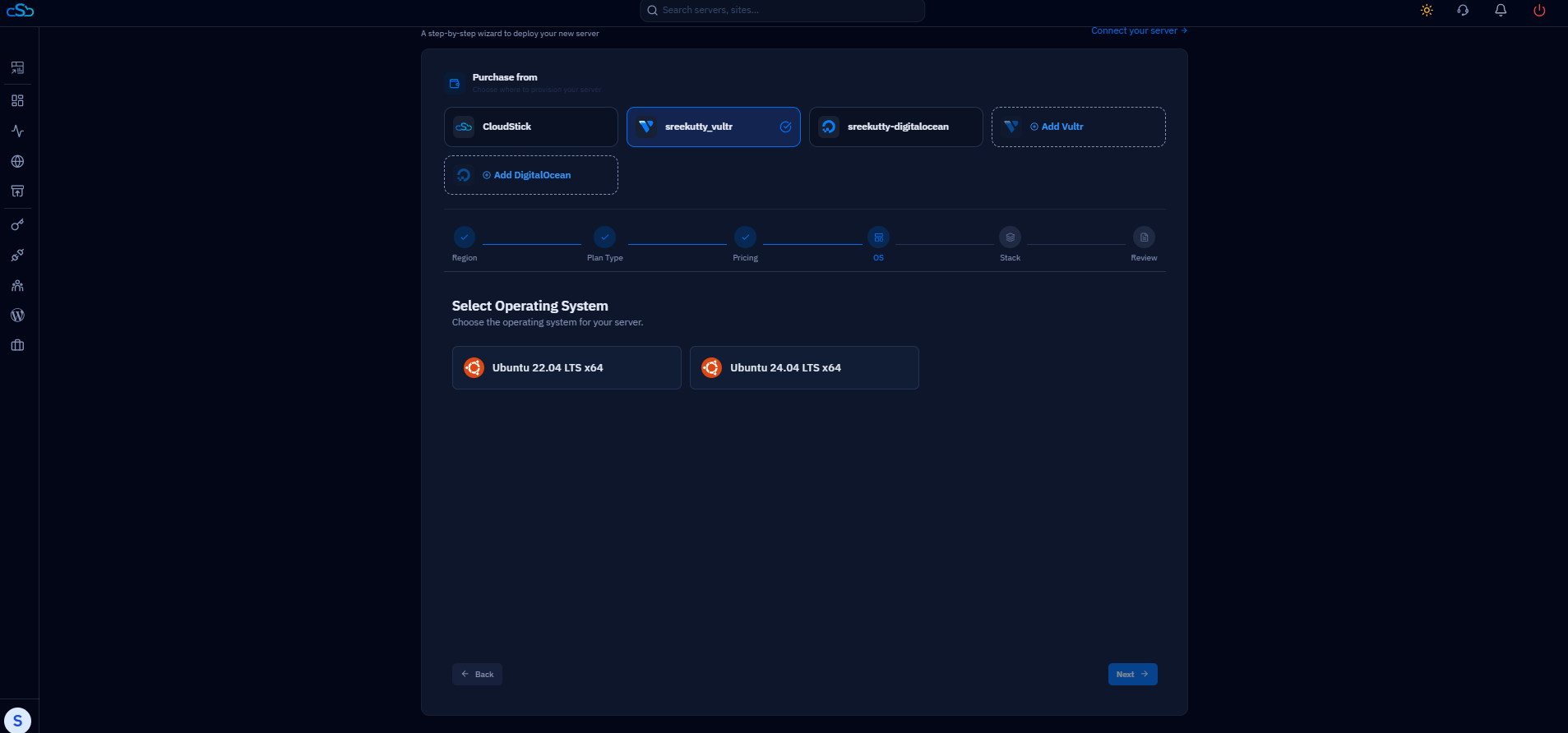Screen dimensions: 1568x733
Task: Open the briefcase icon in the sidebar
Action: pos(17,346)
